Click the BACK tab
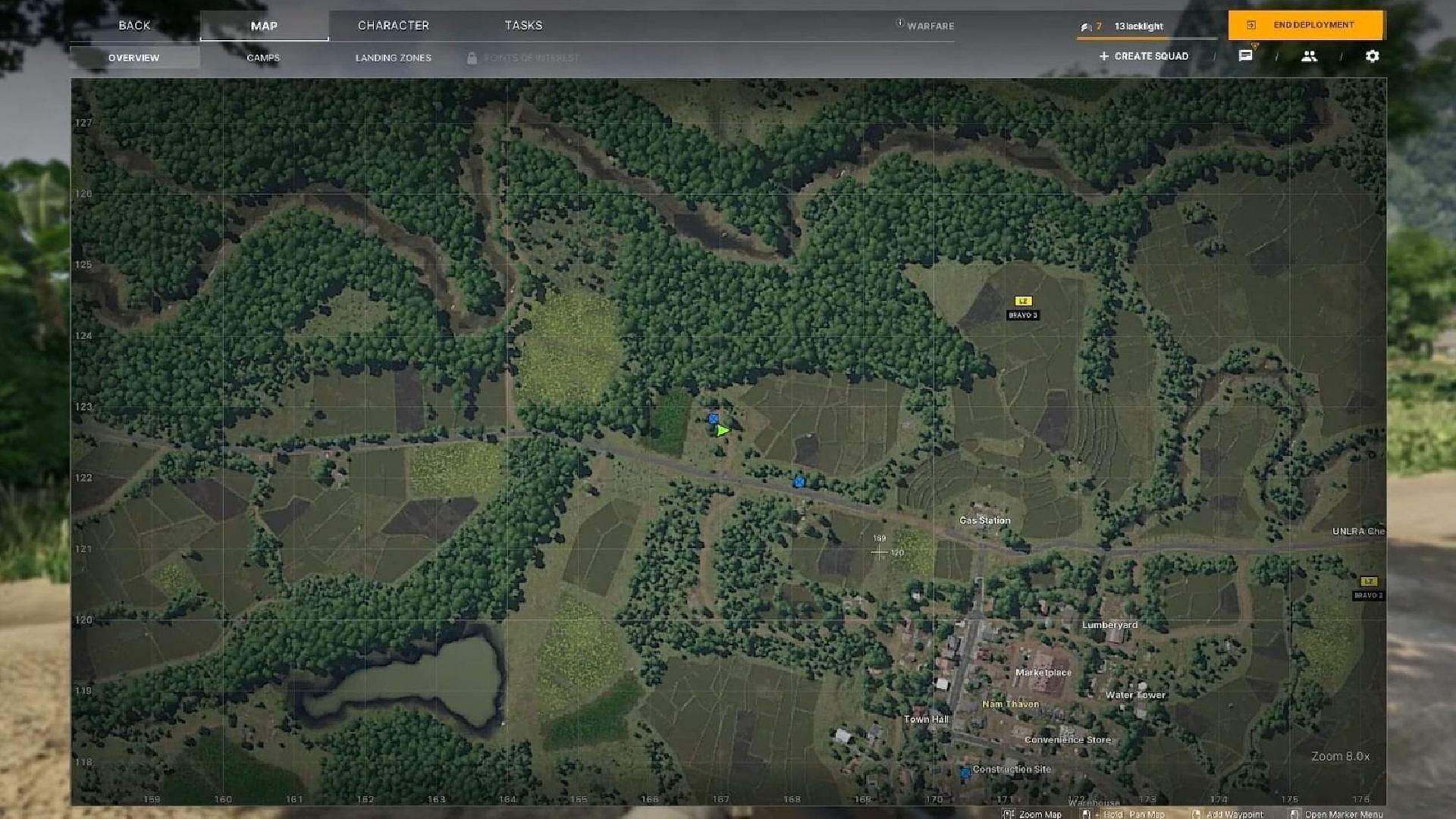 (x=134, y=25)
